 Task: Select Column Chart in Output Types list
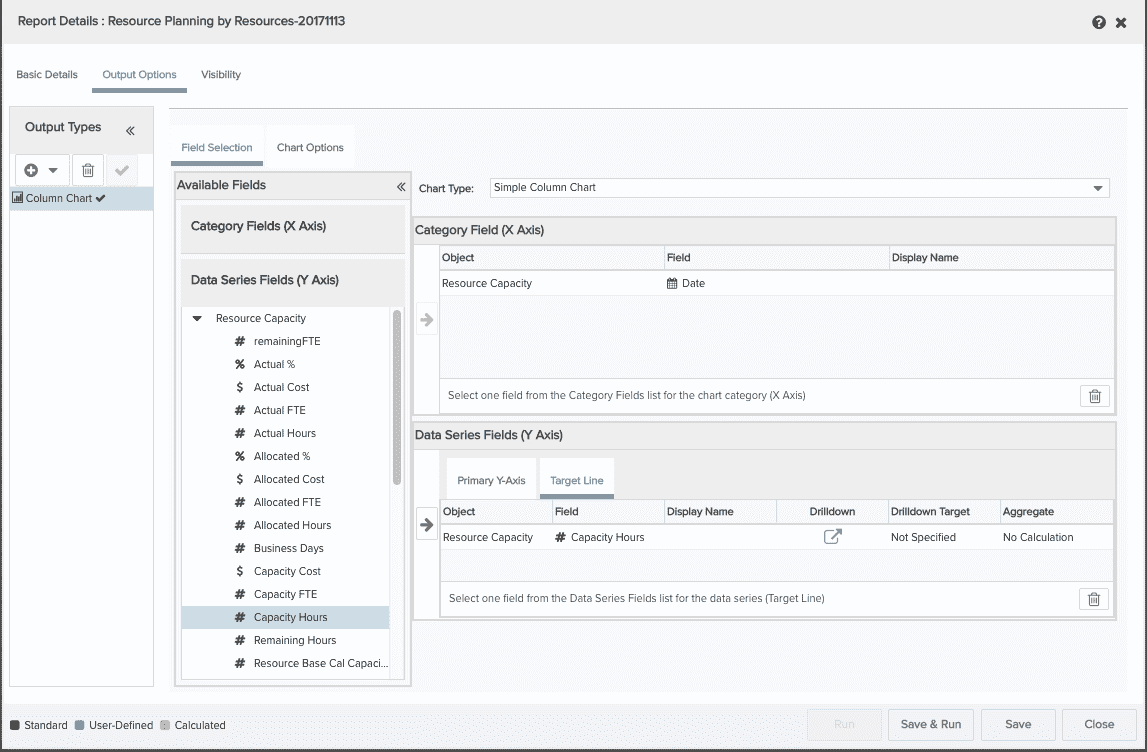click(x=59, y=198)
